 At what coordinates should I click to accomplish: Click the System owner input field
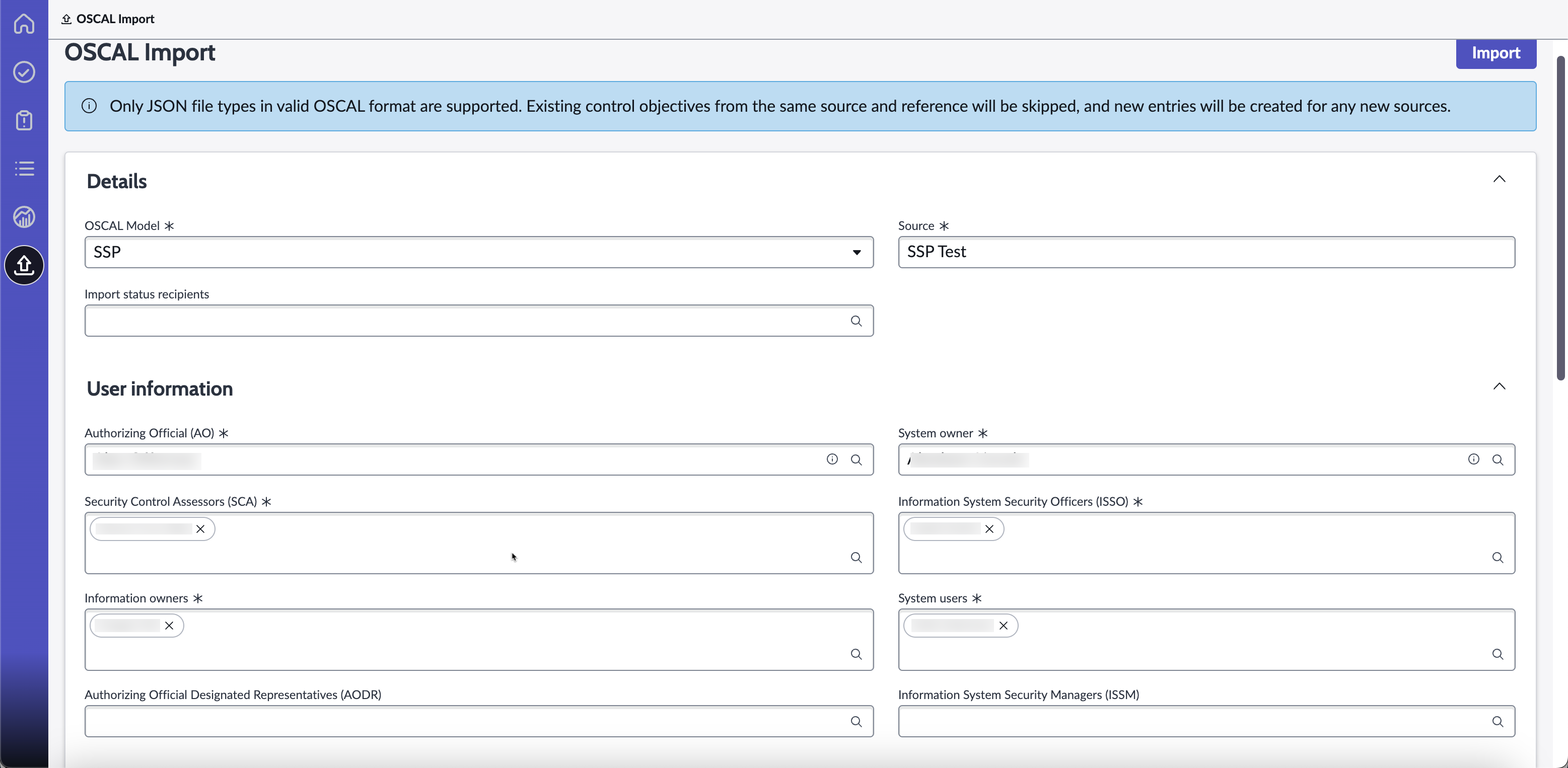pos(1206,459)
